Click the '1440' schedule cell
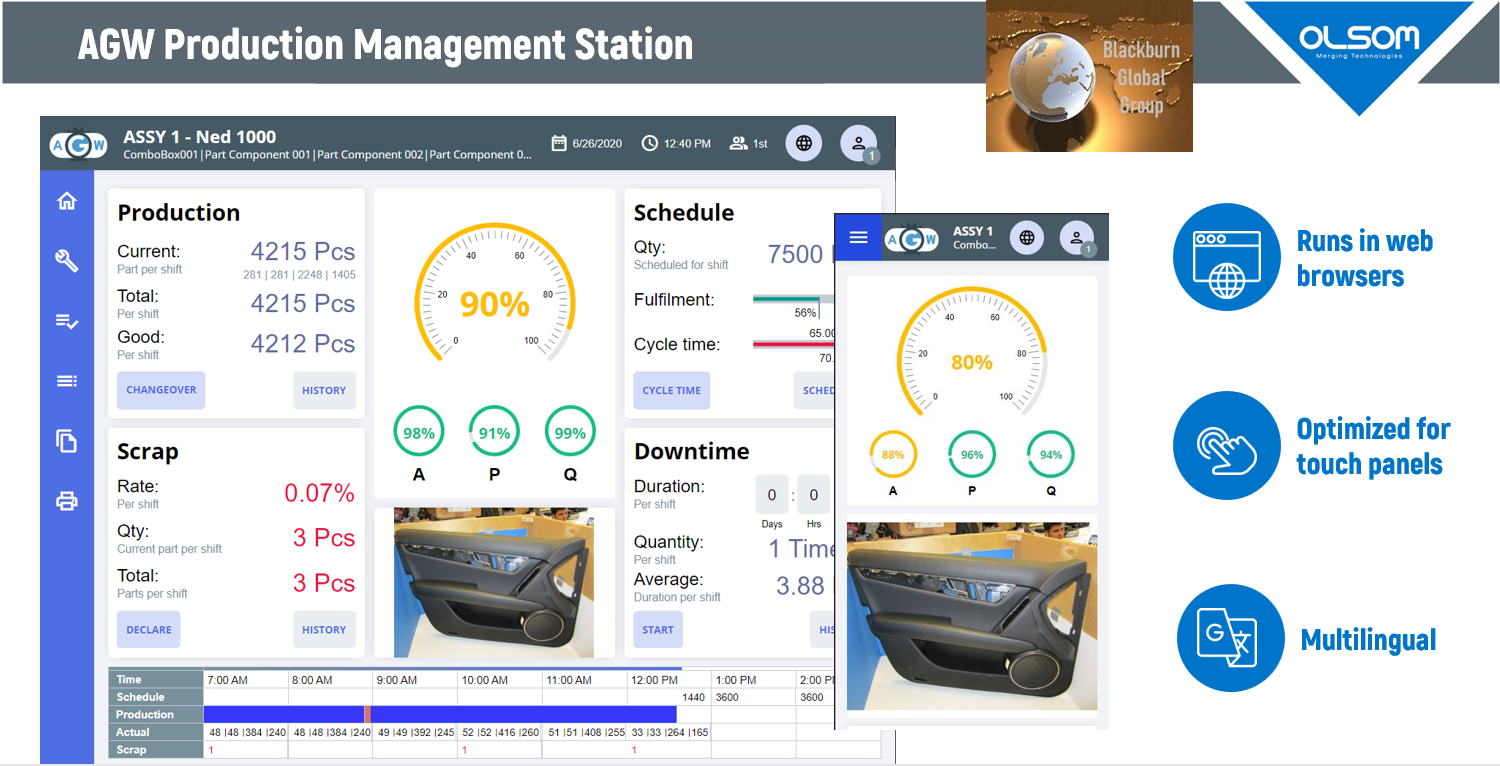 (693, 697)
